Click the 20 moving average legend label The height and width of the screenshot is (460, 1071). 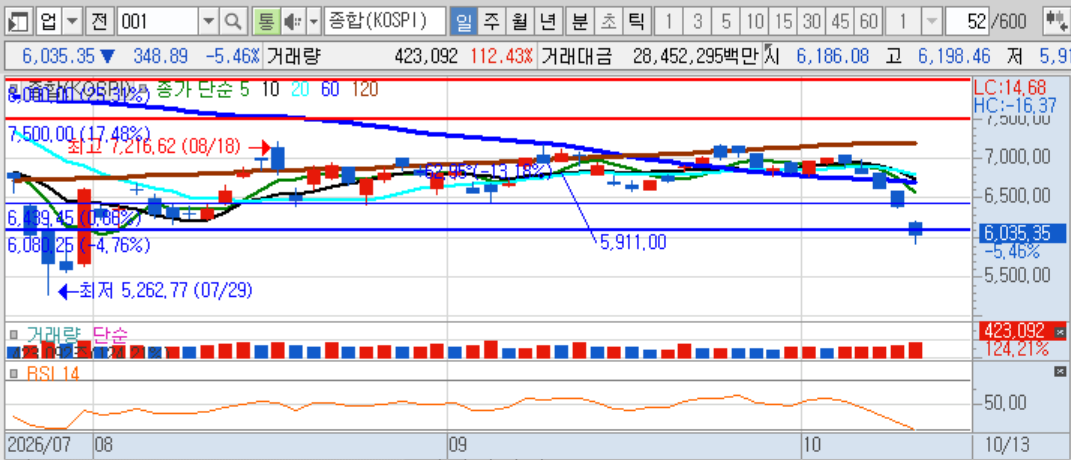click(301, 89)
